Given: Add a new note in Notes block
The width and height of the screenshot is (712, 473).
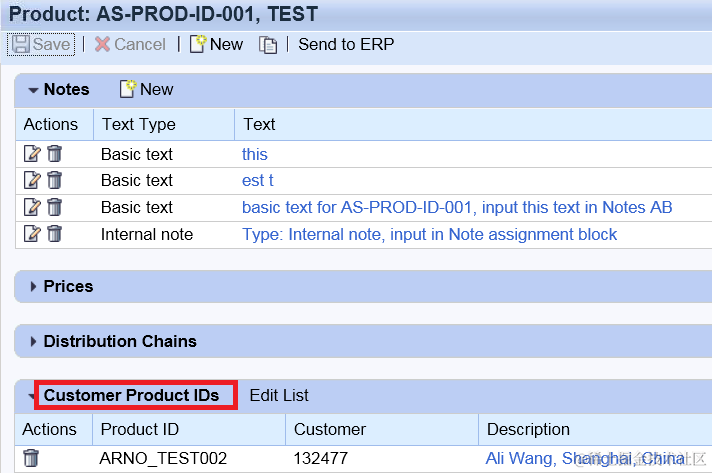Looking at the screenshot, I should click(x=146, y=89).
